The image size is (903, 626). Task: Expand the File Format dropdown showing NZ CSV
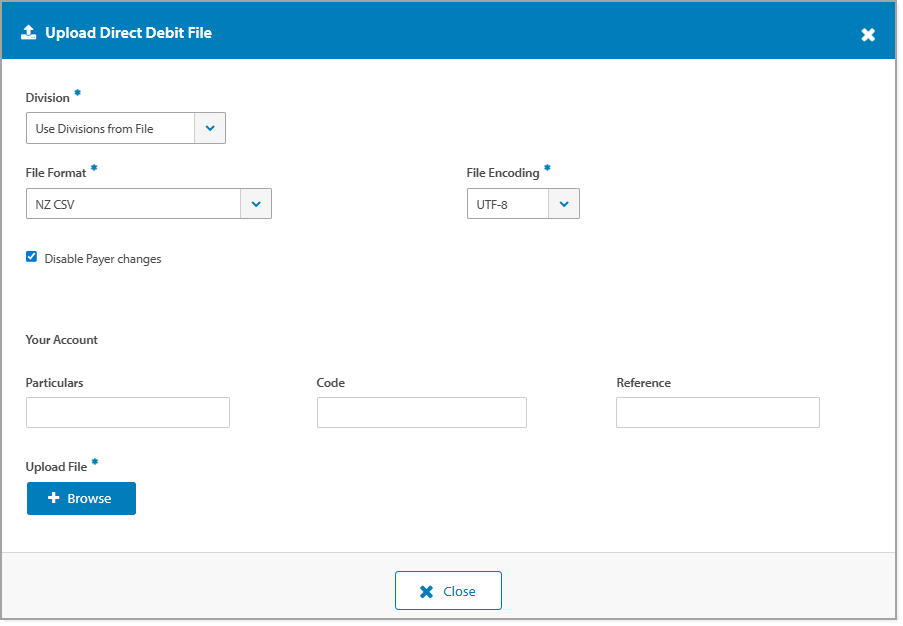(x=148, y=203)
